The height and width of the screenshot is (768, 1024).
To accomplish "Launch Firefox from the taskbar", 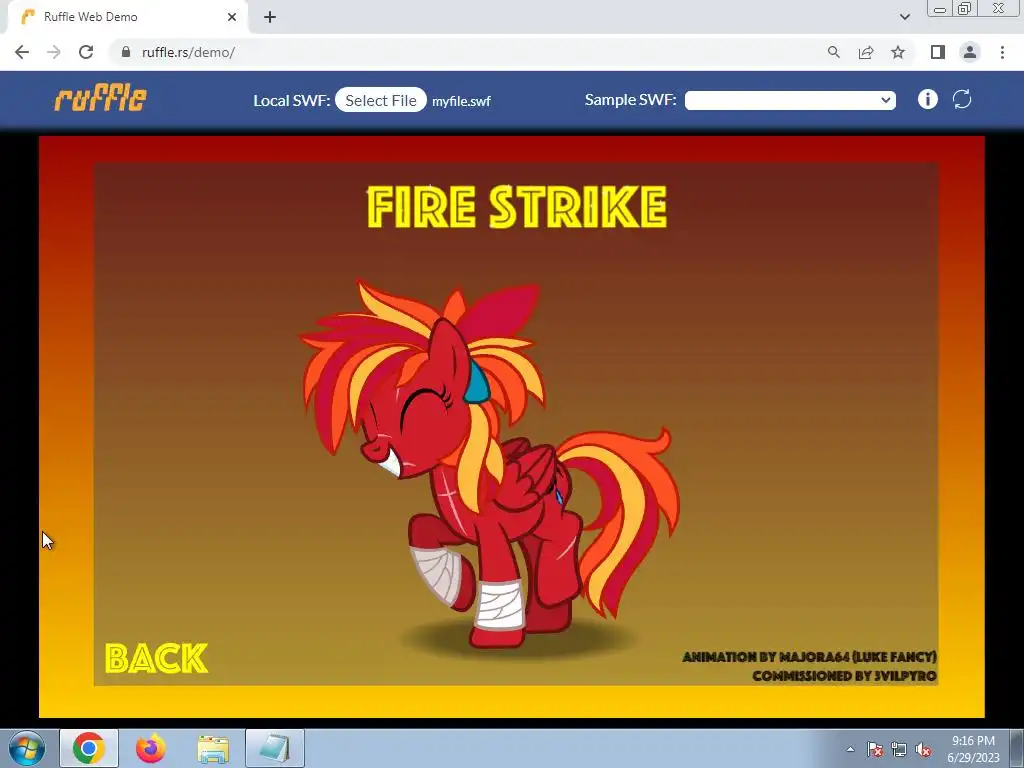I will click(151, 748).
